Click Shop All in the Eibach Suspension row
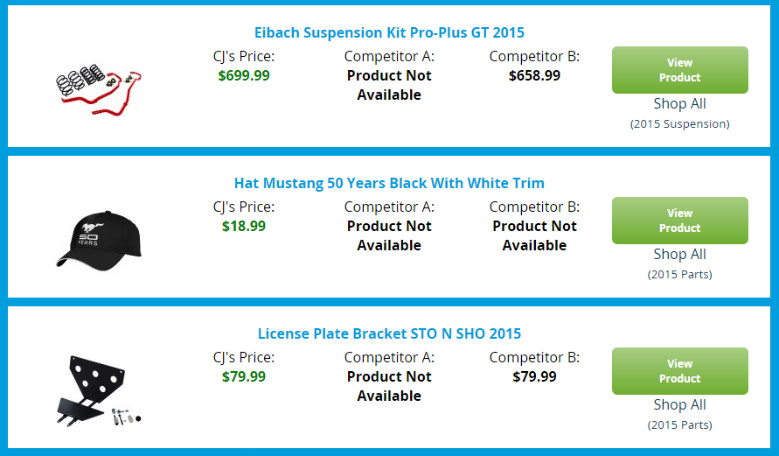 [x=679, y=103]
